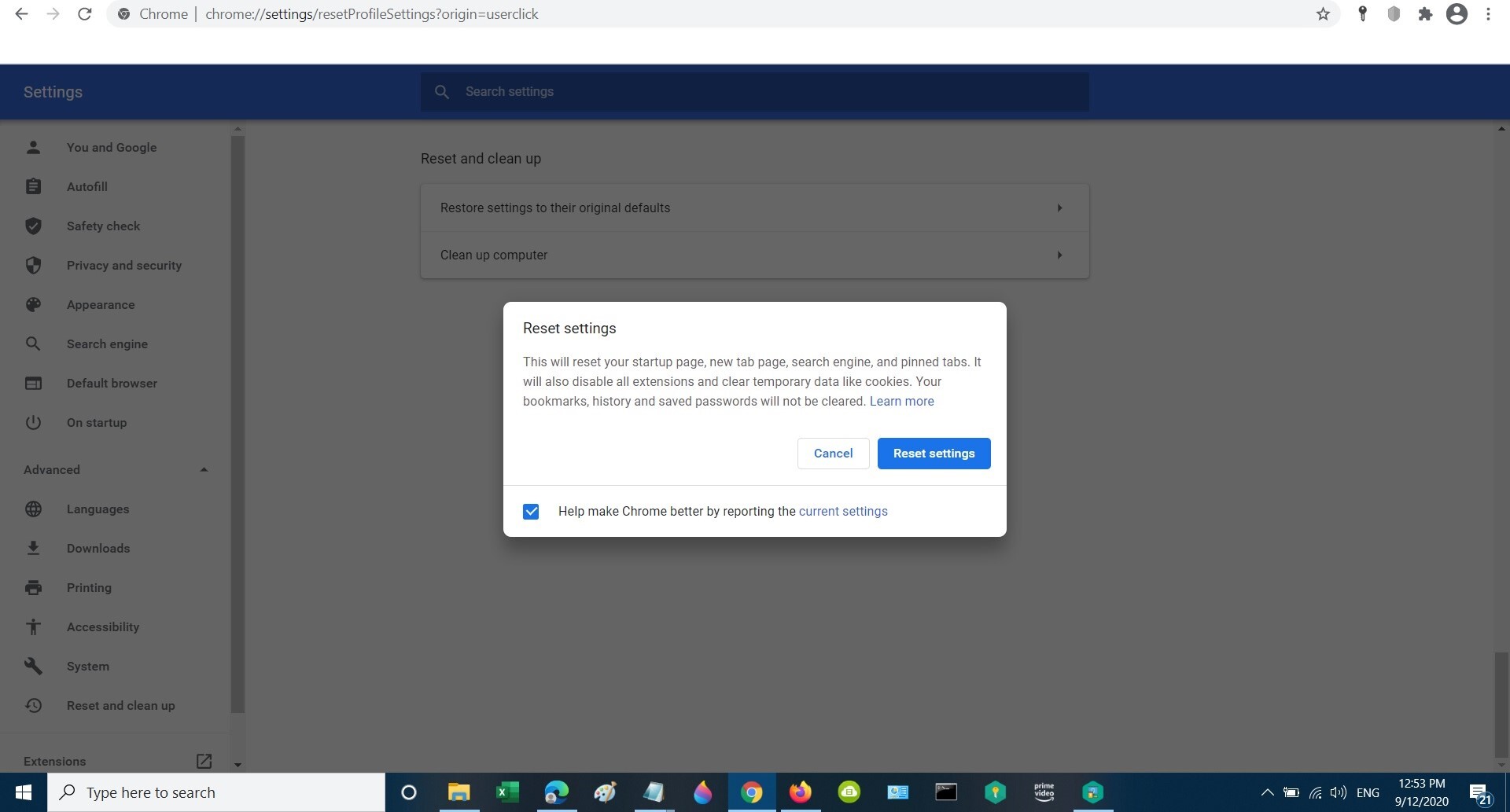Click the Accessibility figure icon

[33, 626]
